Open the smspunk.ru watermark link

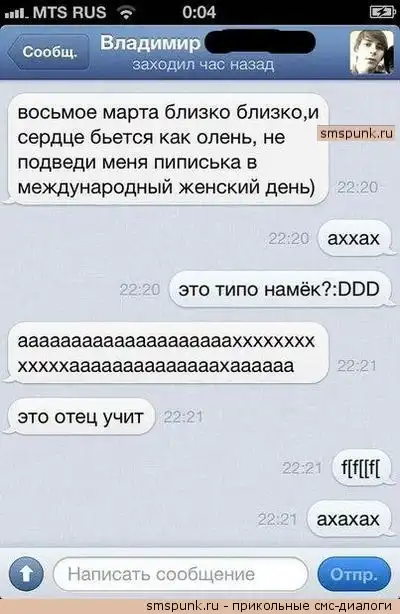[x=356, y=134]
